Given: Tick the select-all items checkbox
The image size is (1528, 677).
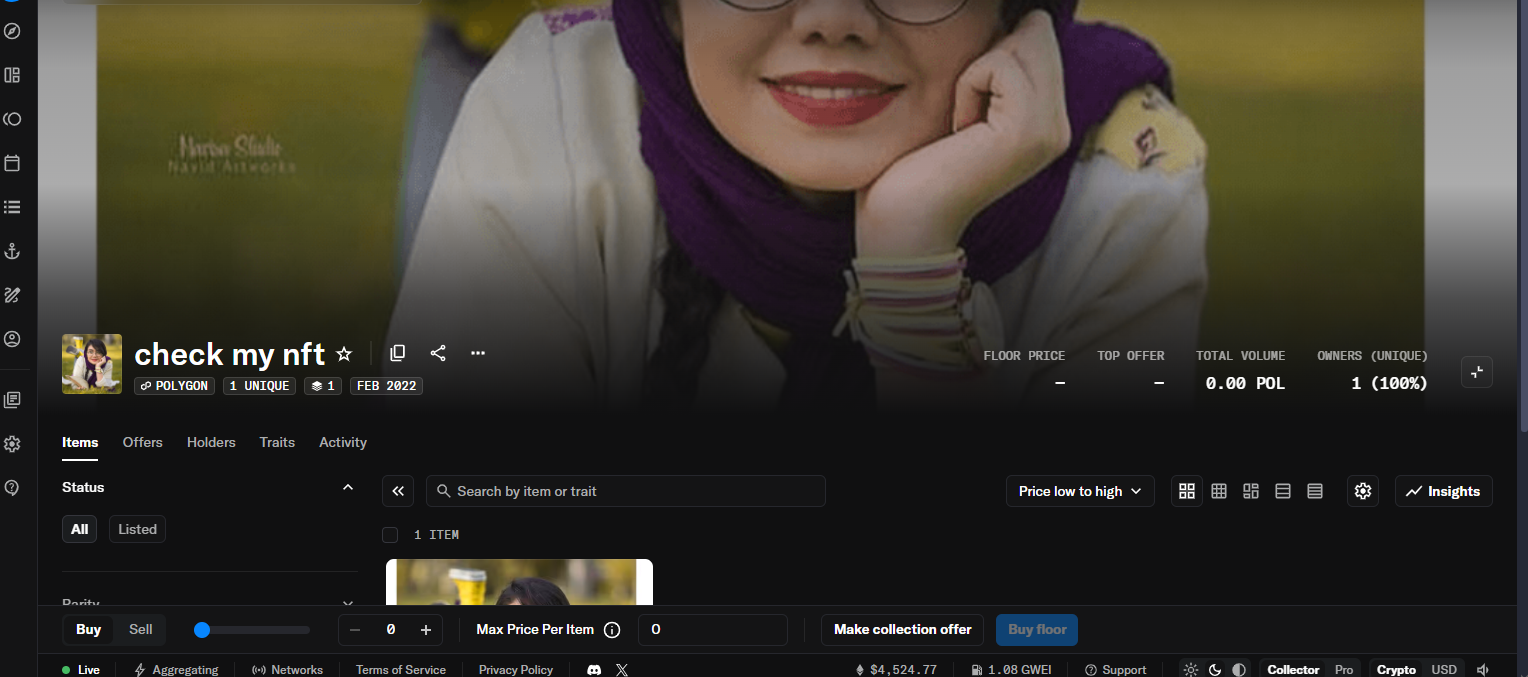Looking at the screenshot, I should pyautogui.click(x=390, y=535).
